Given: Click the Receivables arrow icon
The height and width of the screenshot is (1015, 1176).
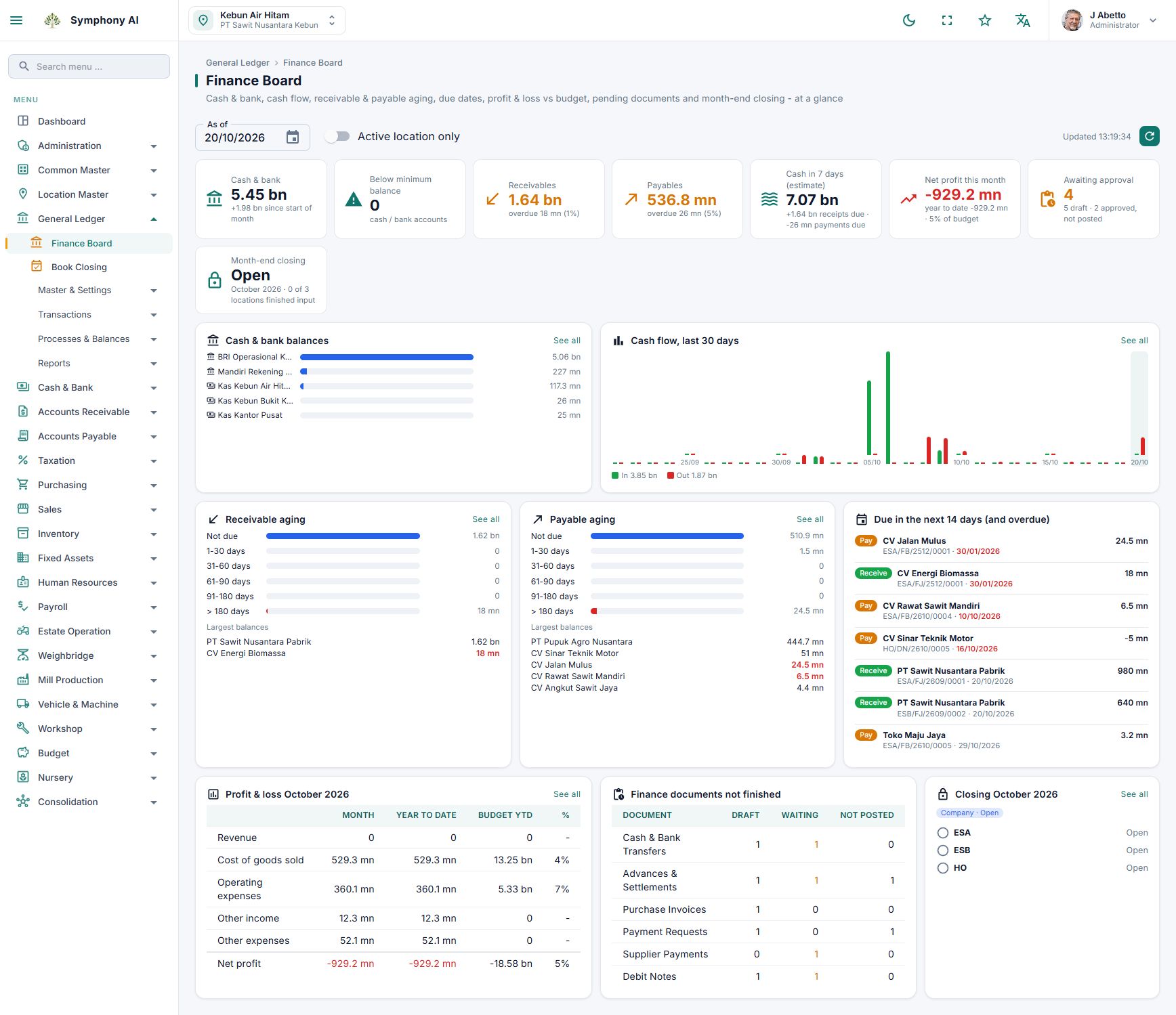Looking at the screenshot, I should (492, 199).
